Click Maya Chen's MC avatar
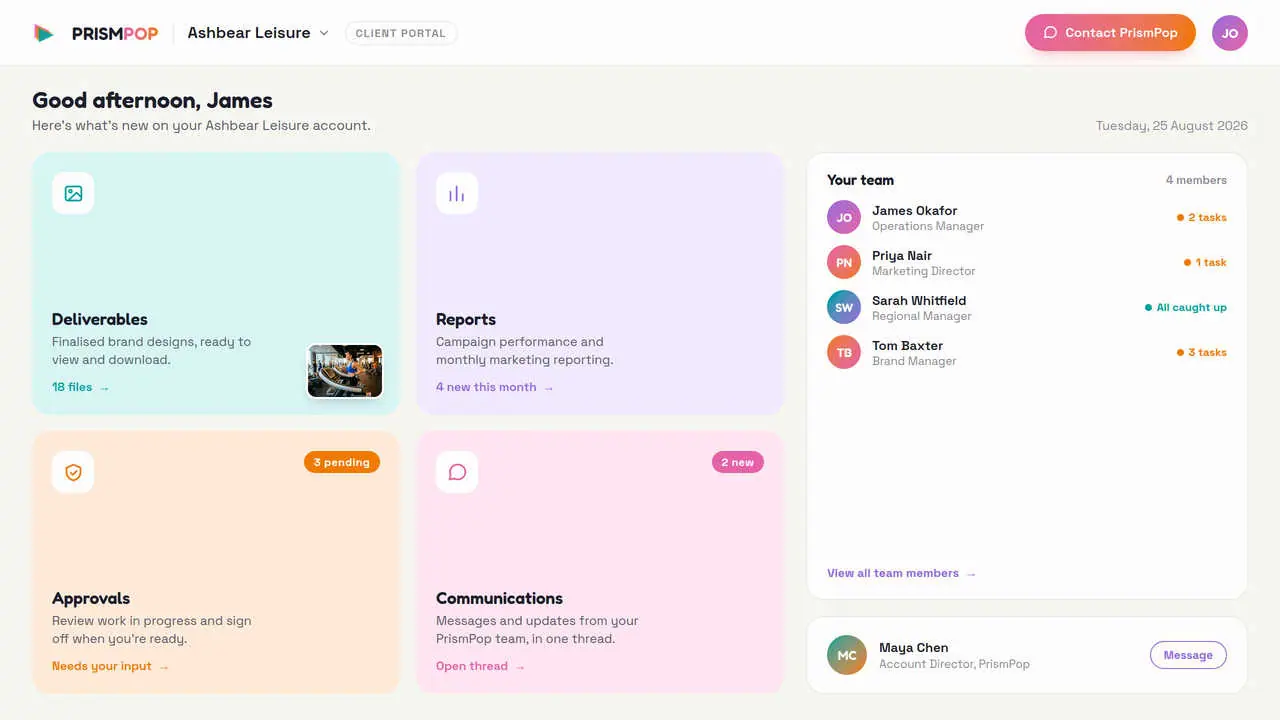1280x720 pixels. tap(847, 655)
